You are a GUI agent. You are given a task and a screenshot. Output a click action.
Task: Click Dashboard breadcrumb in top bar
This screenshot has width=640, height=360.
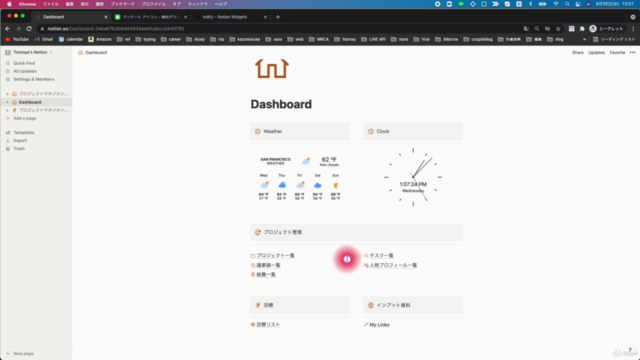pyautogui.click(x=96, y=52)
